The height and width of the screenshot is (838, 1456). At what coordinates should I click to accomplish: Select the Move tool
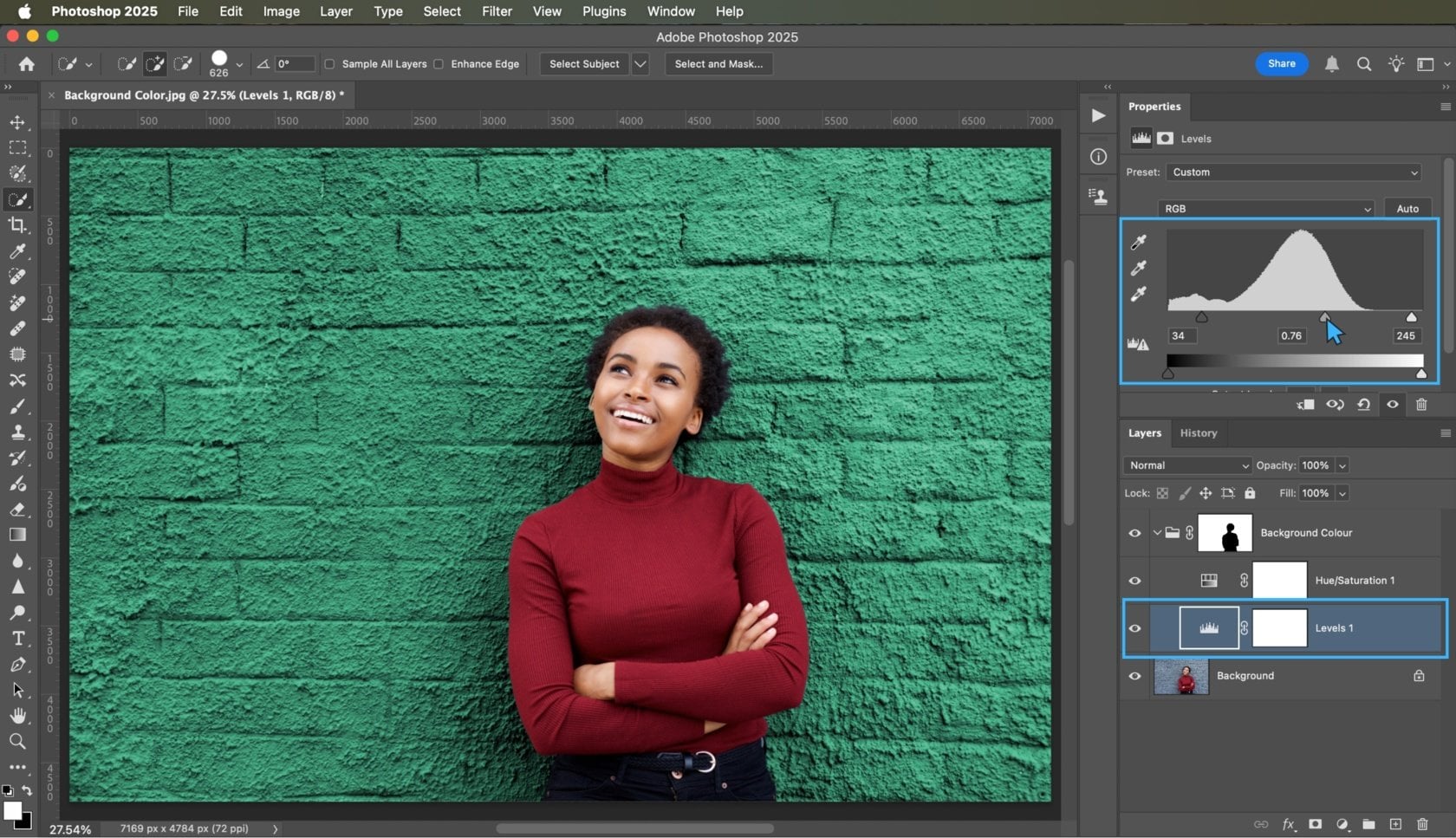click(x=18, y=122)
